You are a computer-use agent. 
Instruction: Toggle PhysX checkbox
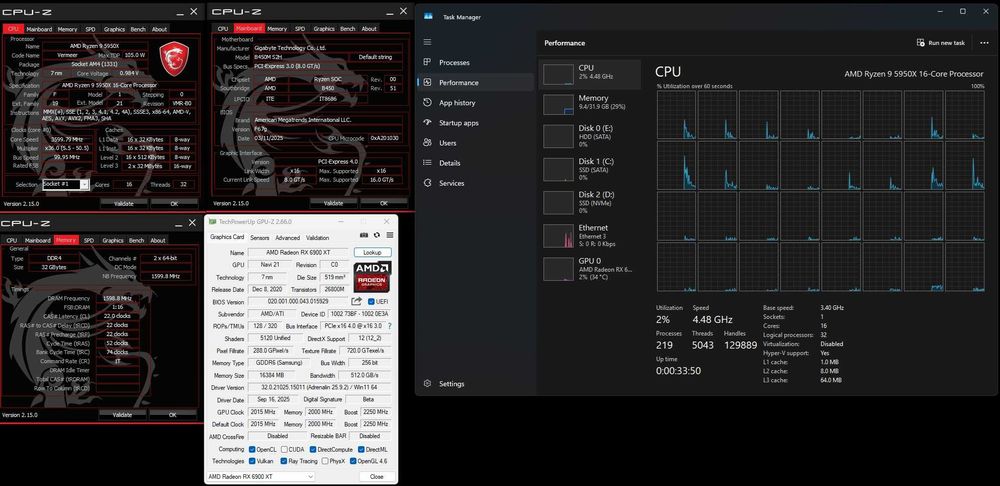325,460
